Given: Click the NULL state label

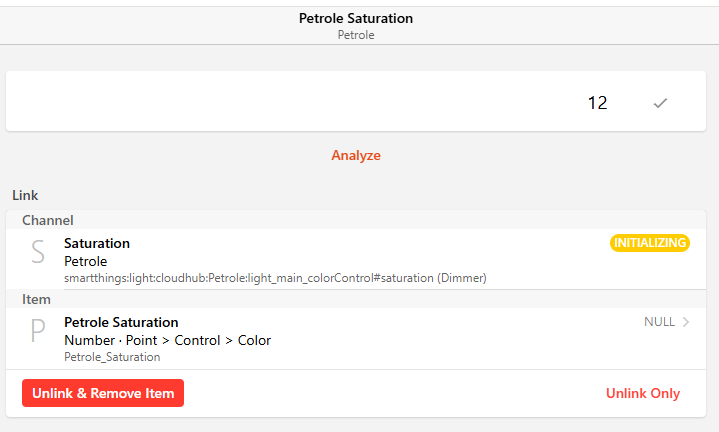Looking at the screenshot, I should coord(659,322).
